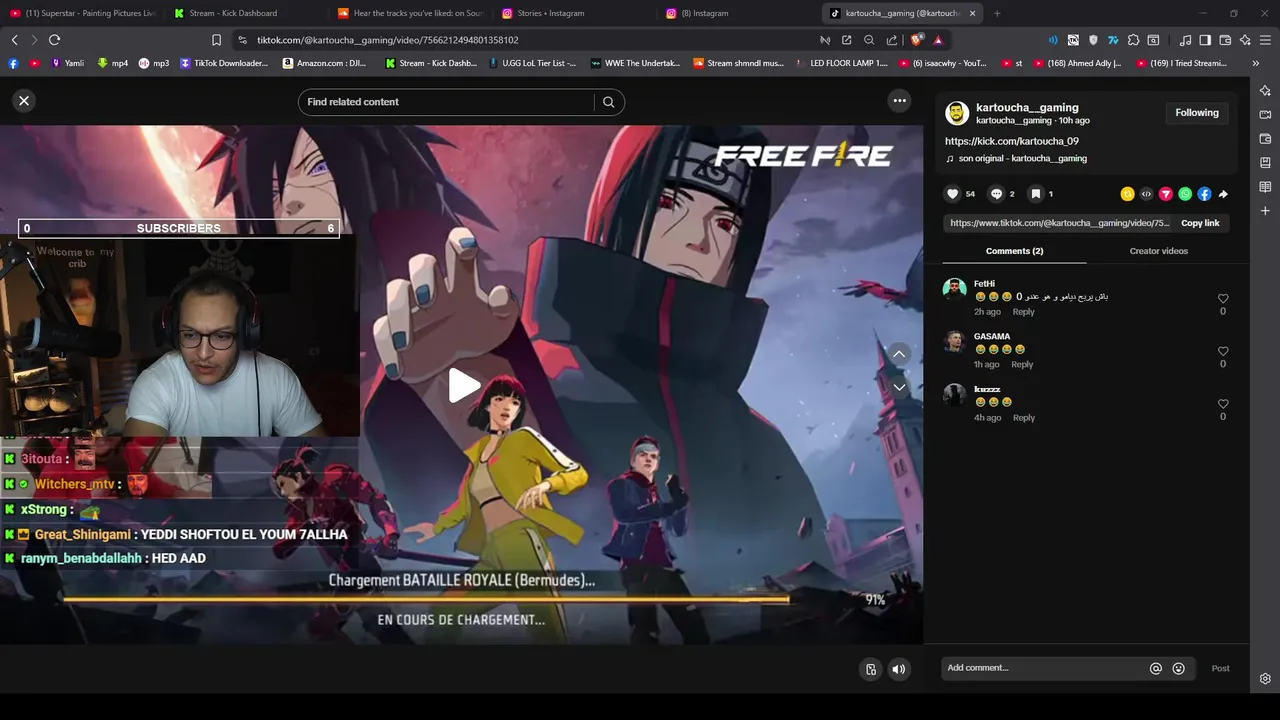Open more share options arrow
The image size is (1280, 720).
[1223, 194]
